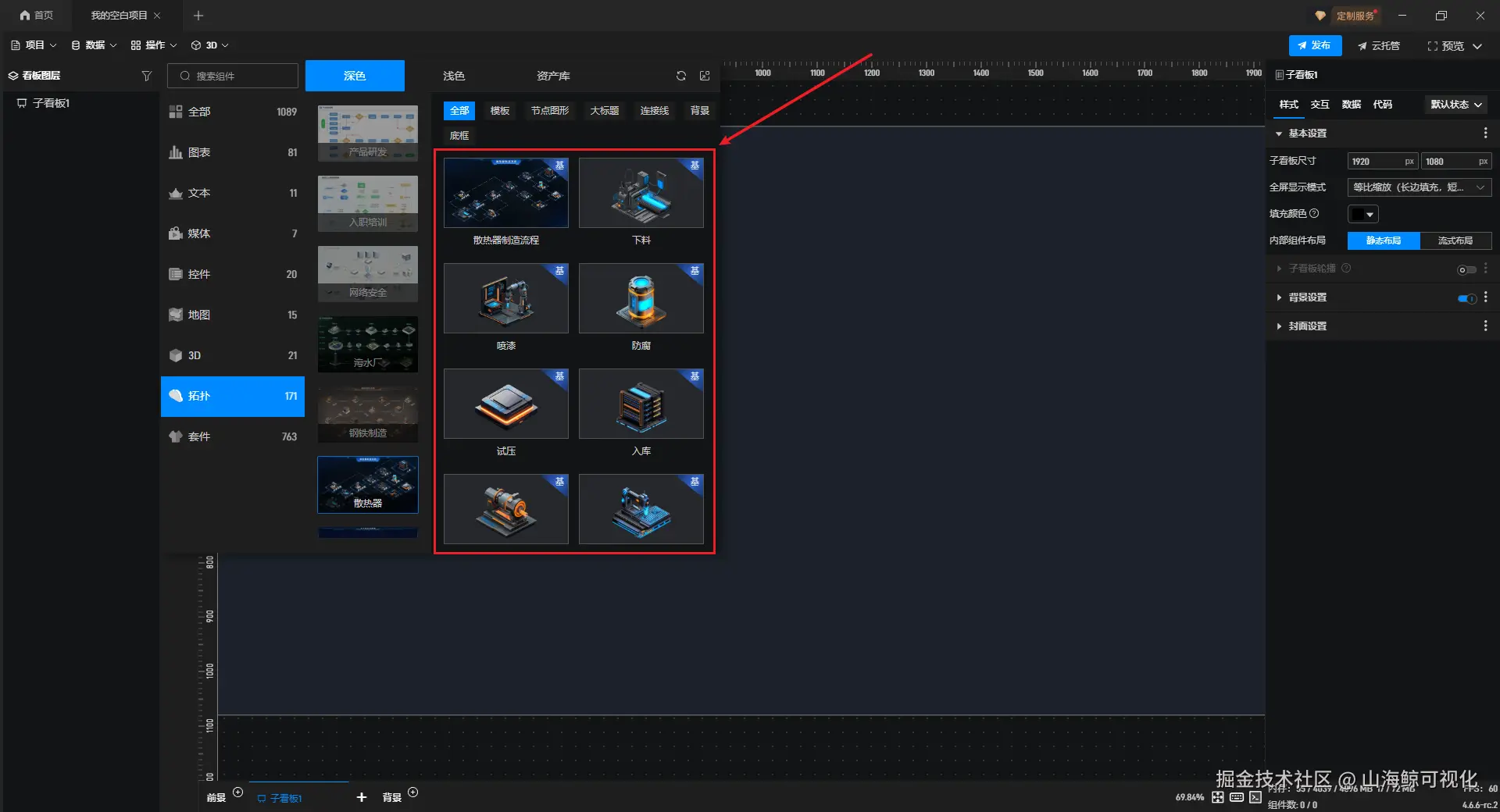Click the 云托管 button

point(1378,45)
